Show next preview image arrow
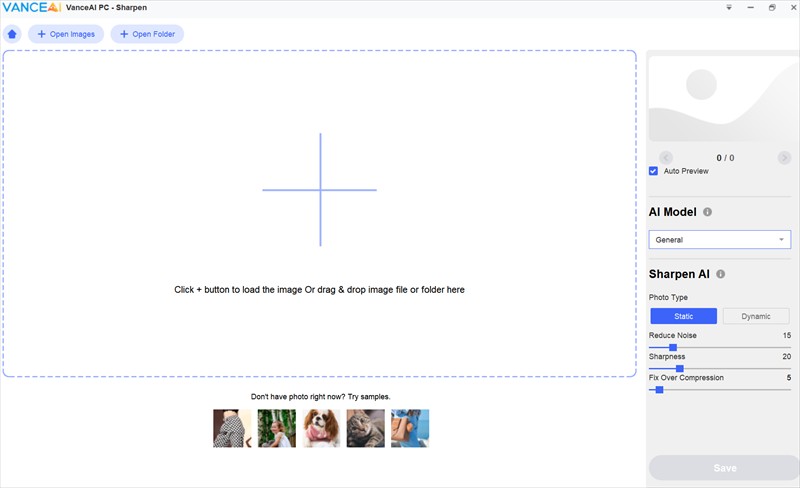The image size is (800, 488). [784, 158]
